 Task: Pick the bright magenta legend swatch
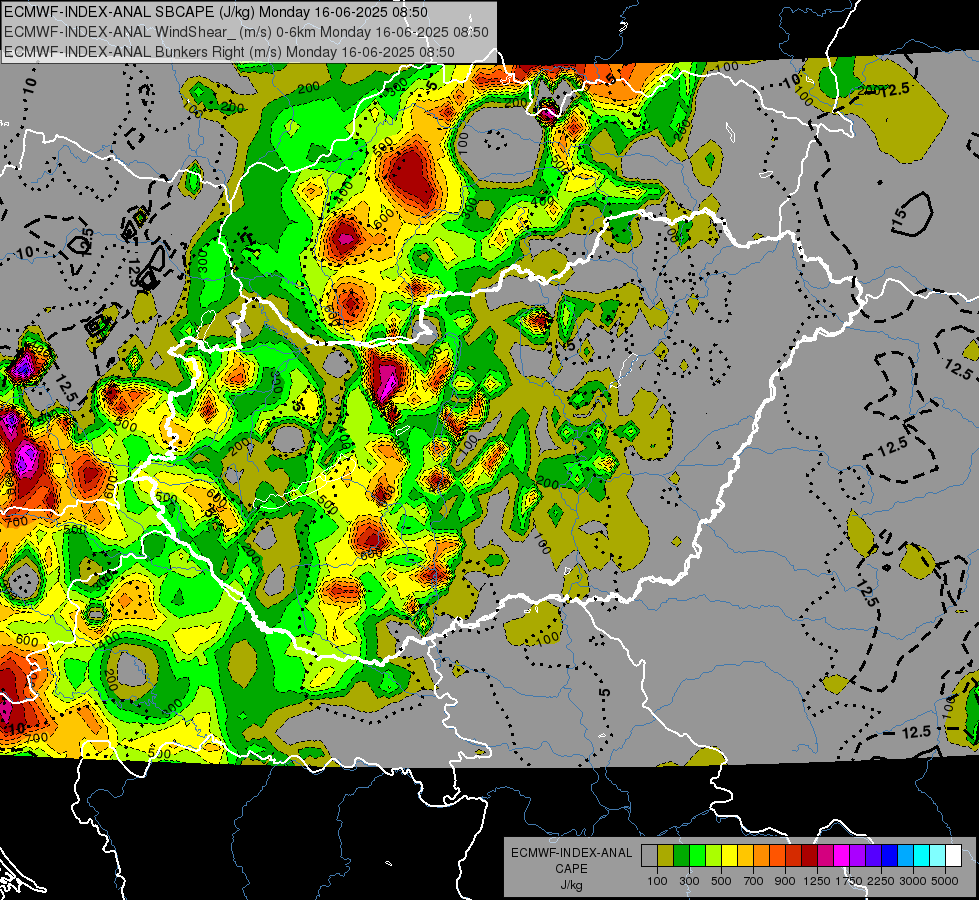click(x=842, y=856)
